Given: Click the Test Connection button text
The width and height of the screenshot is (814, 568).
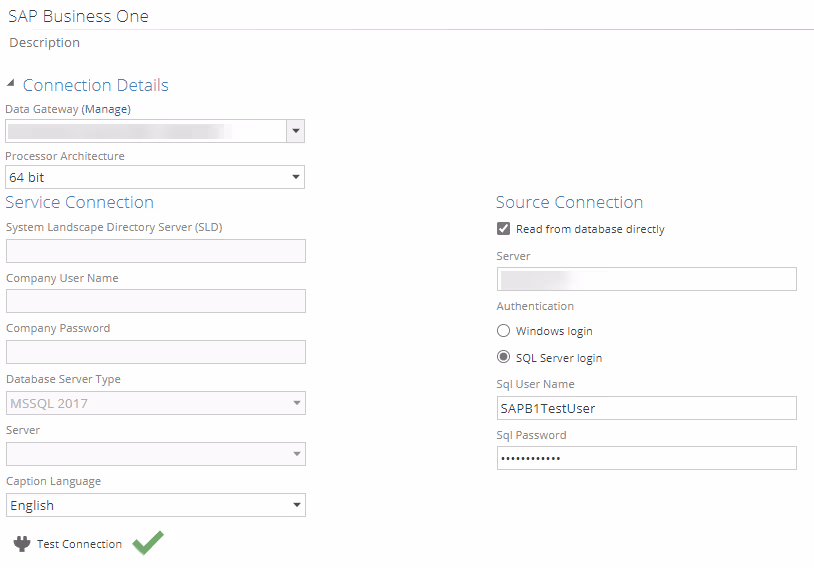Looking at the screenshot, I should click(79, 544).
